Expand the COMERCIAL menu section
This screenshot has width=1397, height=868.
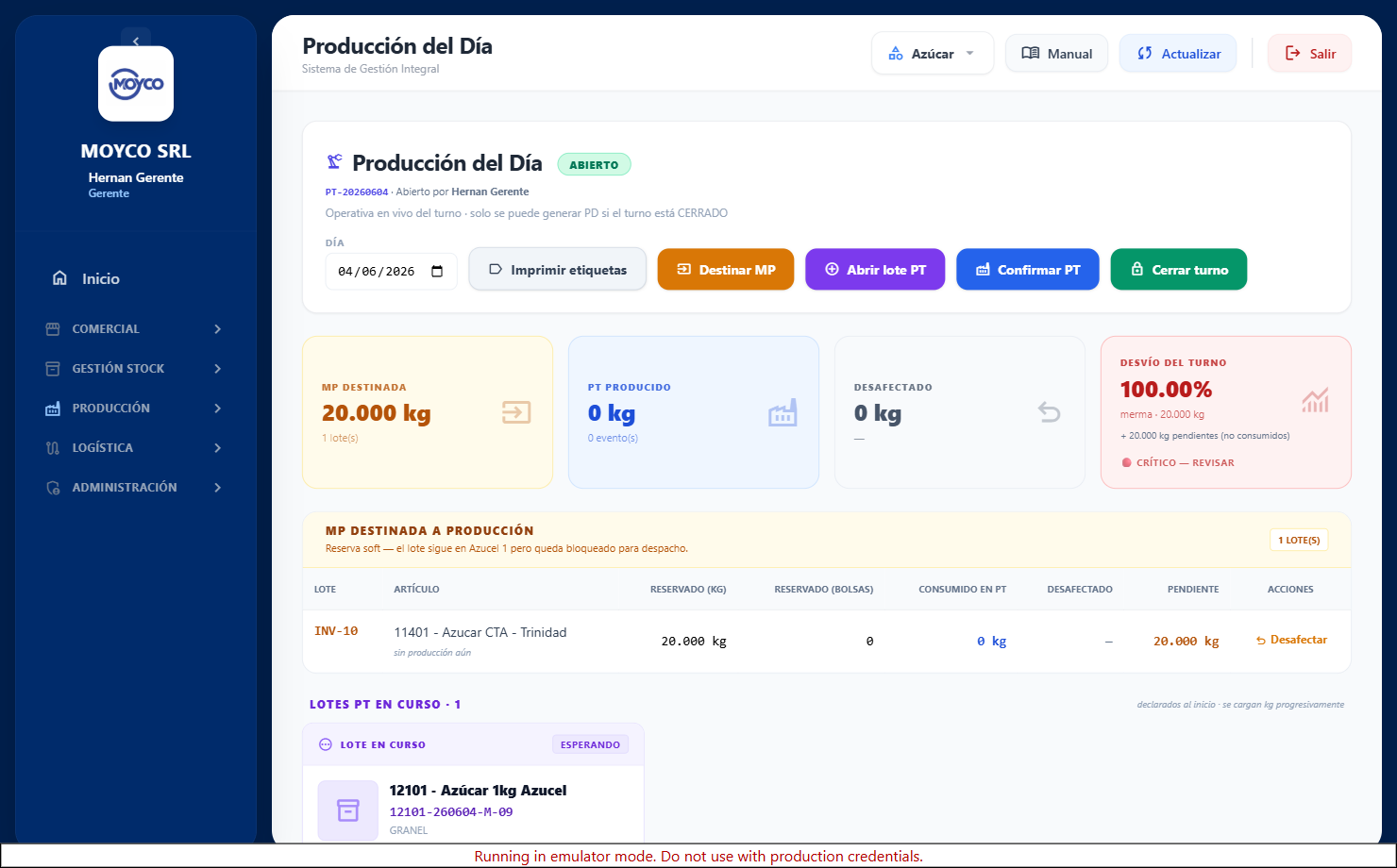coord(136,329)
